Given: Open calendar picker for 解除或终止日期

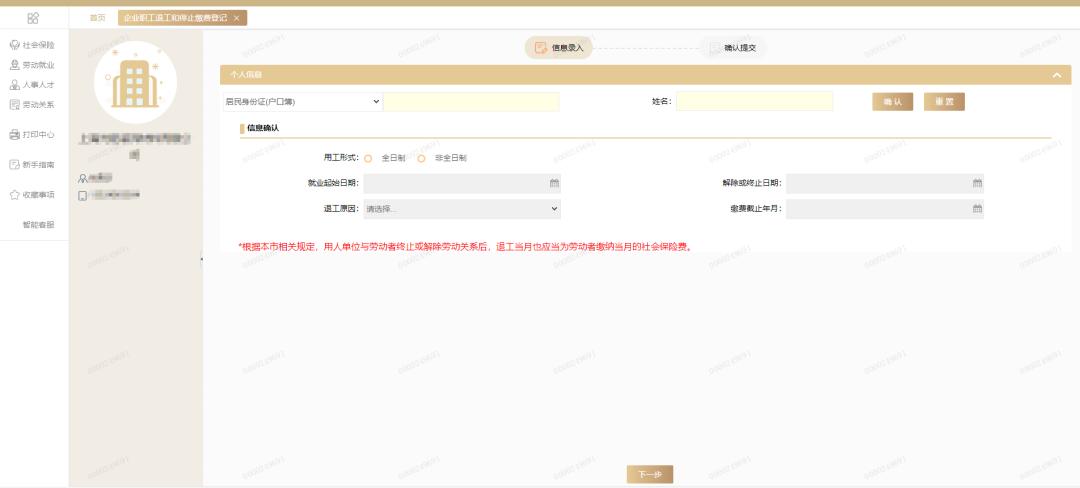Looking at the screenshot, I should [977, 183].
